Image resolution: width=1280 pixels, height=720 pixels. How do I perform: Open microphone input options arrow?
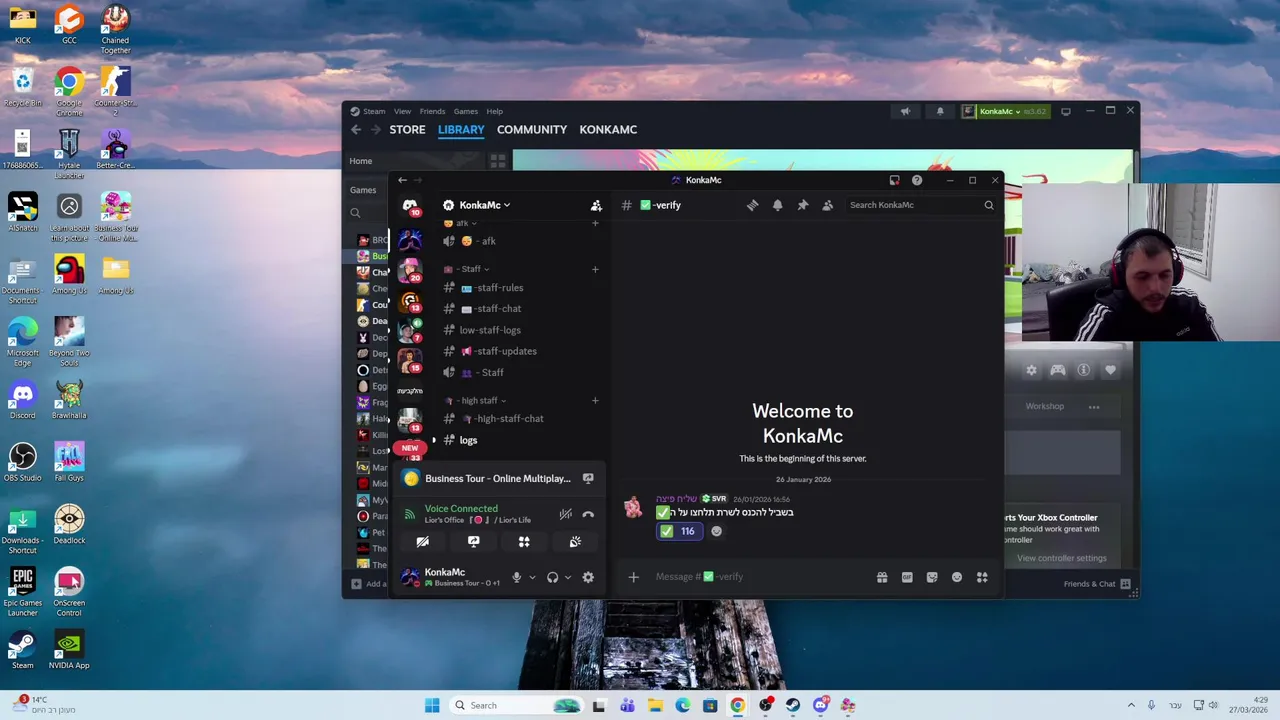click(532, 577)
